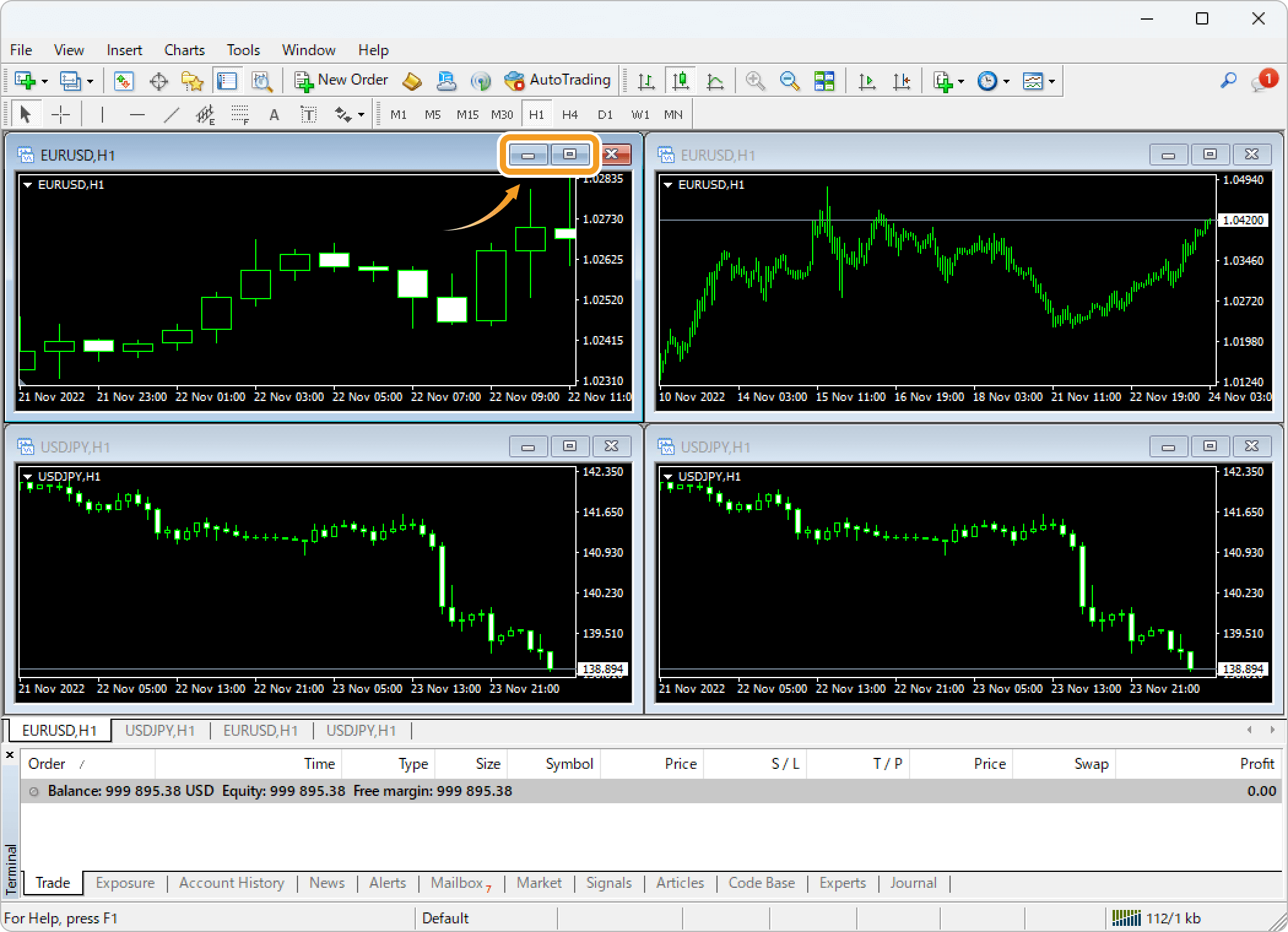The width and height of the screenshot is (1288, 932).
Task: Zoom out on the chart
Action: coord(789,81)
